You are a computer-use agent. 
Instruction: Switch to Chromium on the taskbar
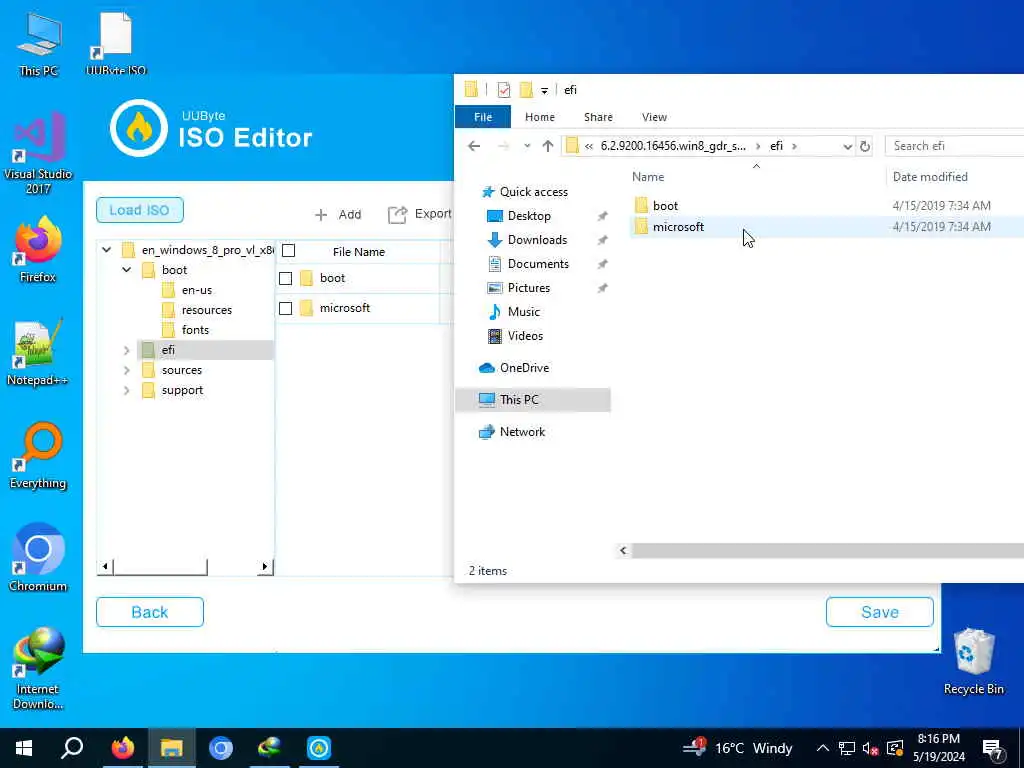click(x=221, y=748)
